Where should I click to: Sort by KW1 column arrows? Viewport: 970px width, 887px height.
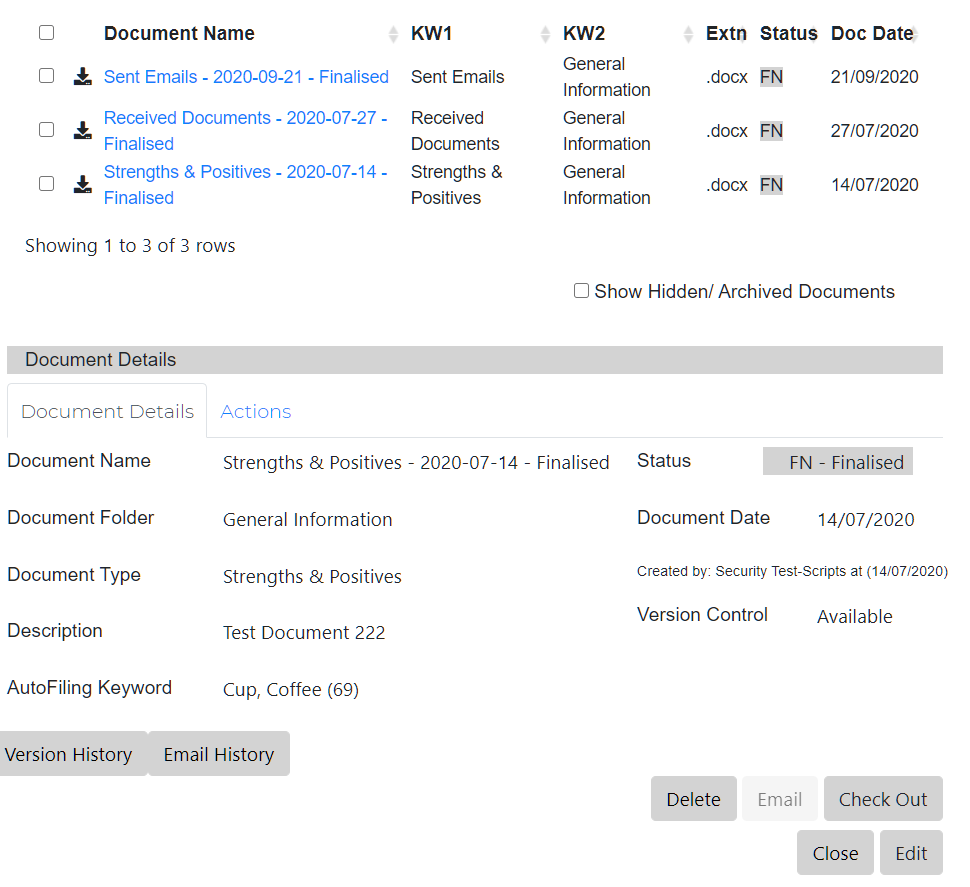pos(545,34)
